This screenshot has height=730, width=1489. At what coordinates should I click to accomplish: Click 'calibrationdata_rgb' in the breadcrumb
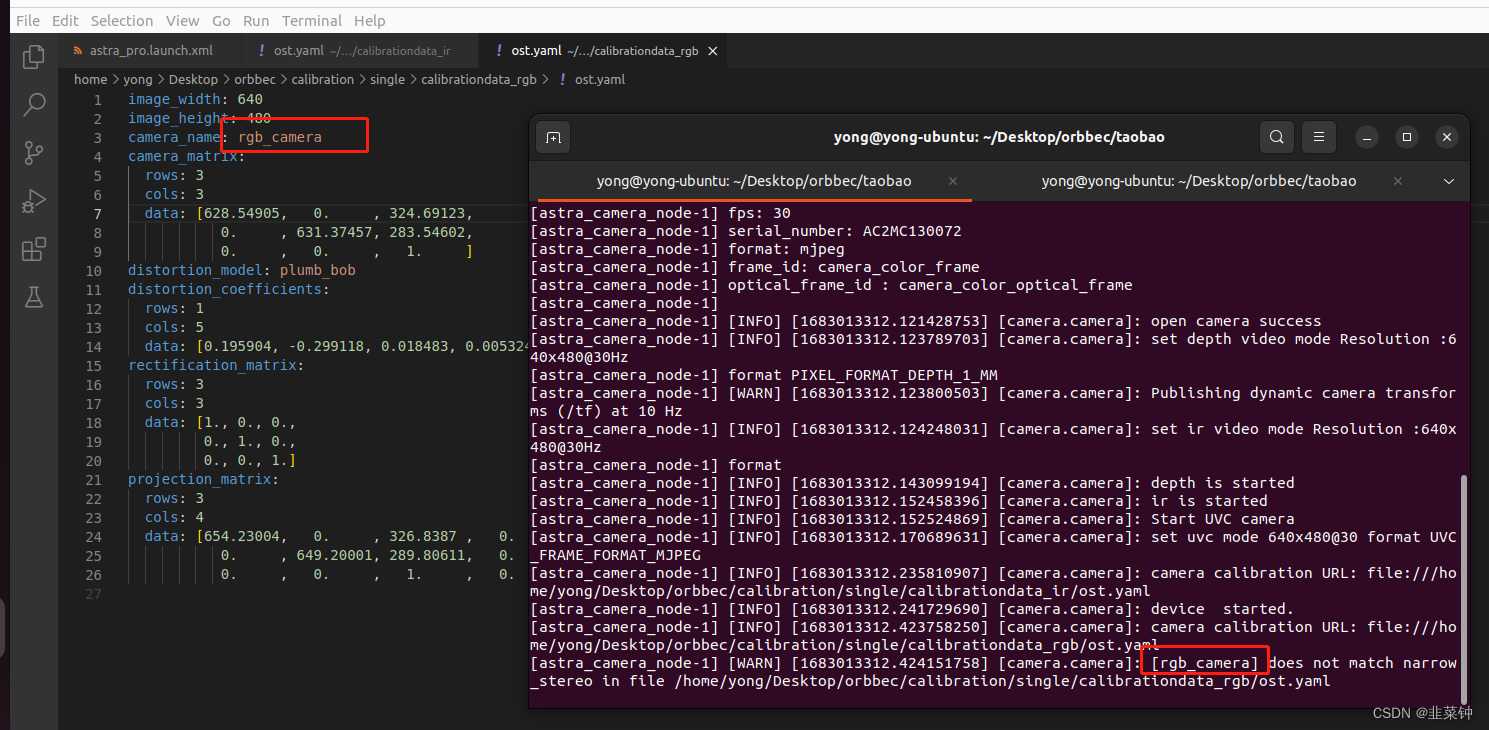pos(479,79)
